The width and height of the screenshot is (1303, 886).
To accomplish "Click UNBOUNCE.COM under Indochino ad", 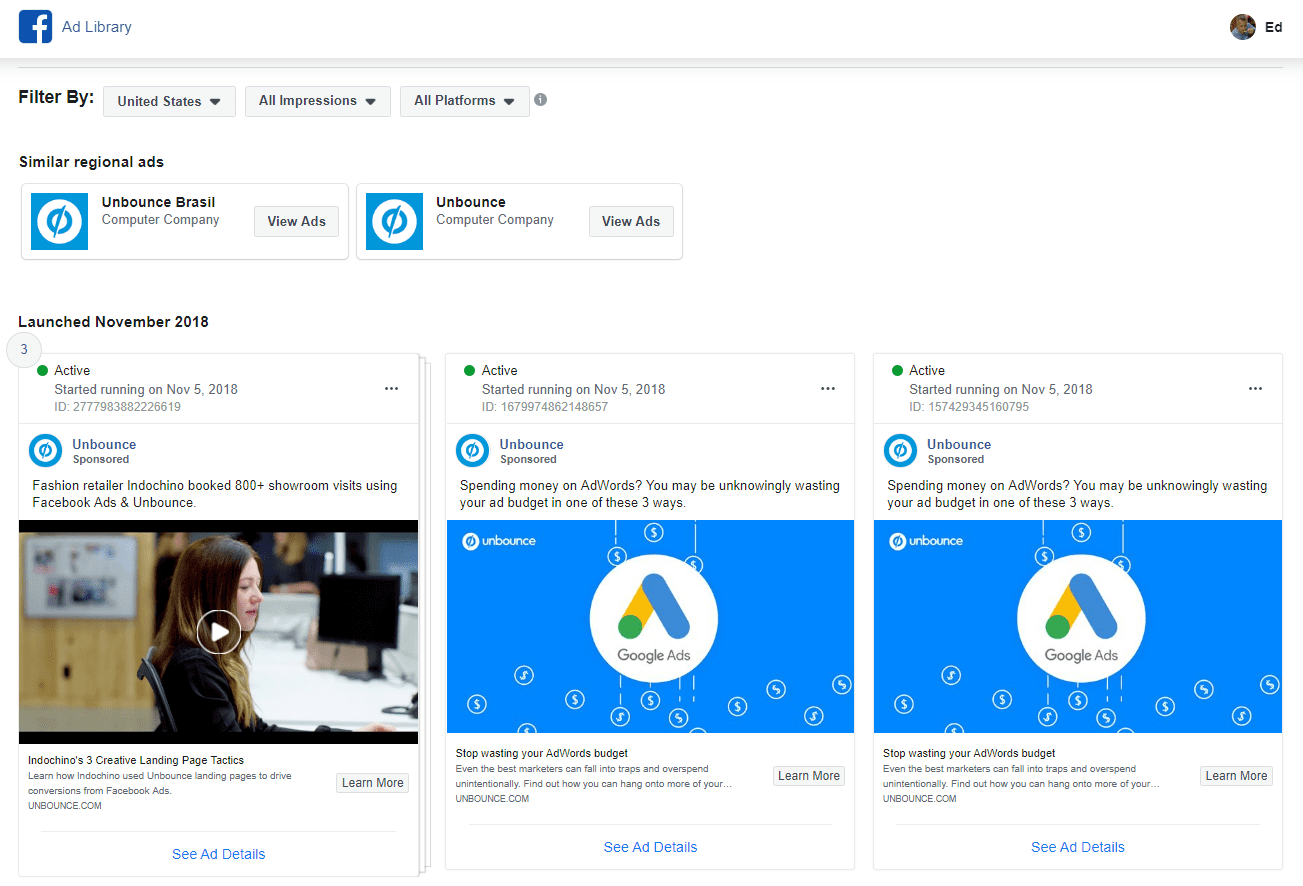I will click(x=65, y=806).
